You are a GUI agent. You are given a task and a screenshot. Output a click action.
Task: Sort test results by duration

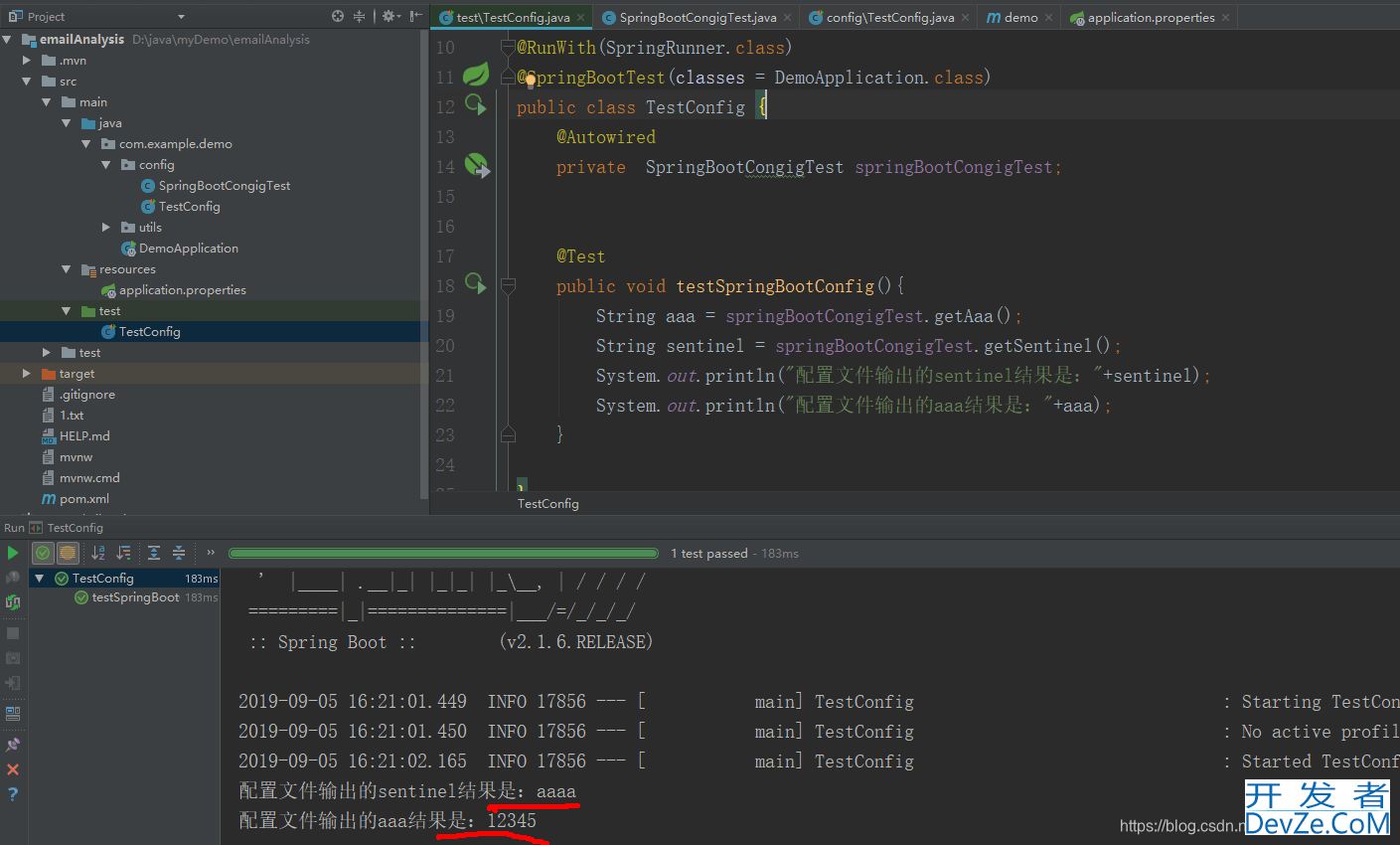pos(123,553)
